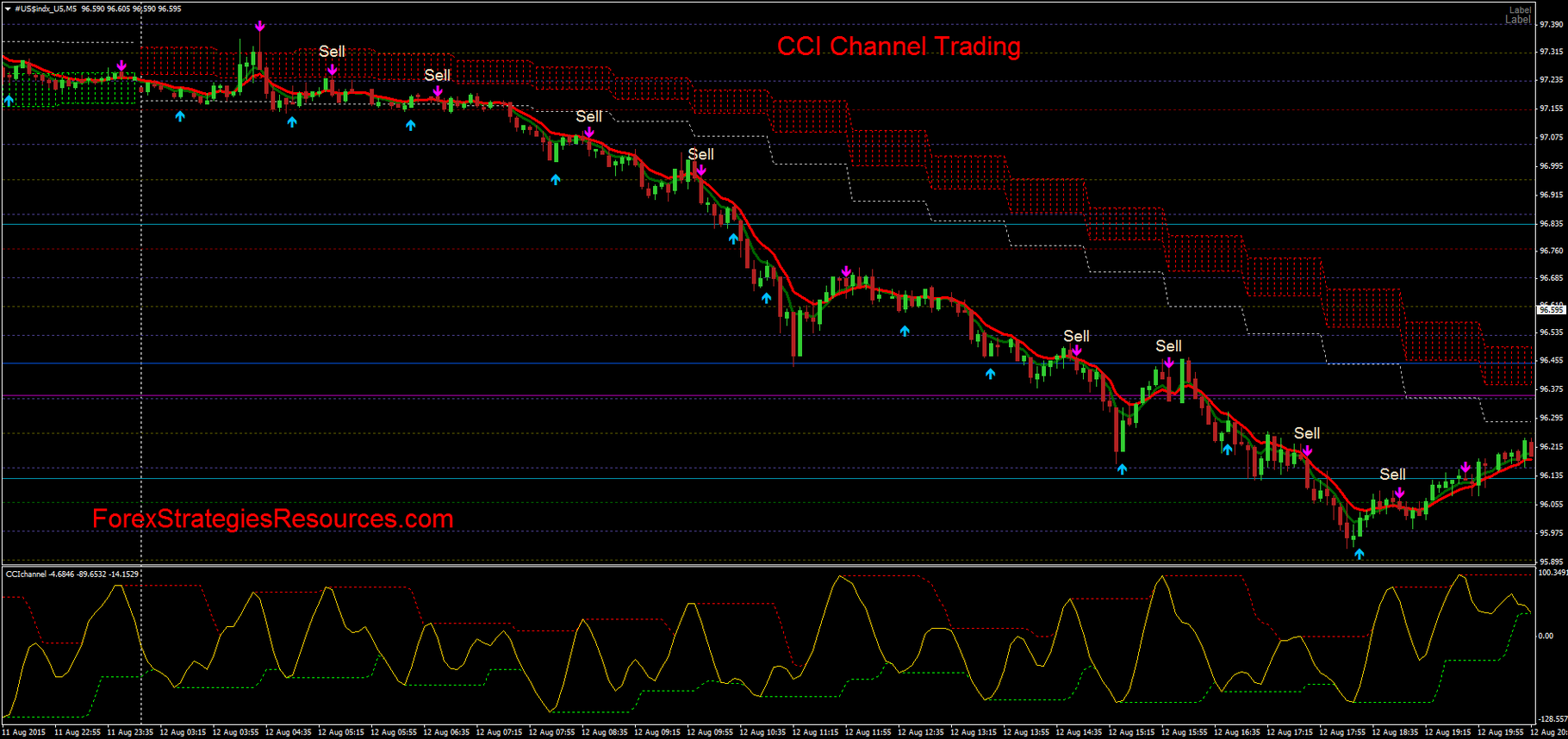
Task: Click the 12 Aug 15:15 time label
Action: pos(1132,732)
